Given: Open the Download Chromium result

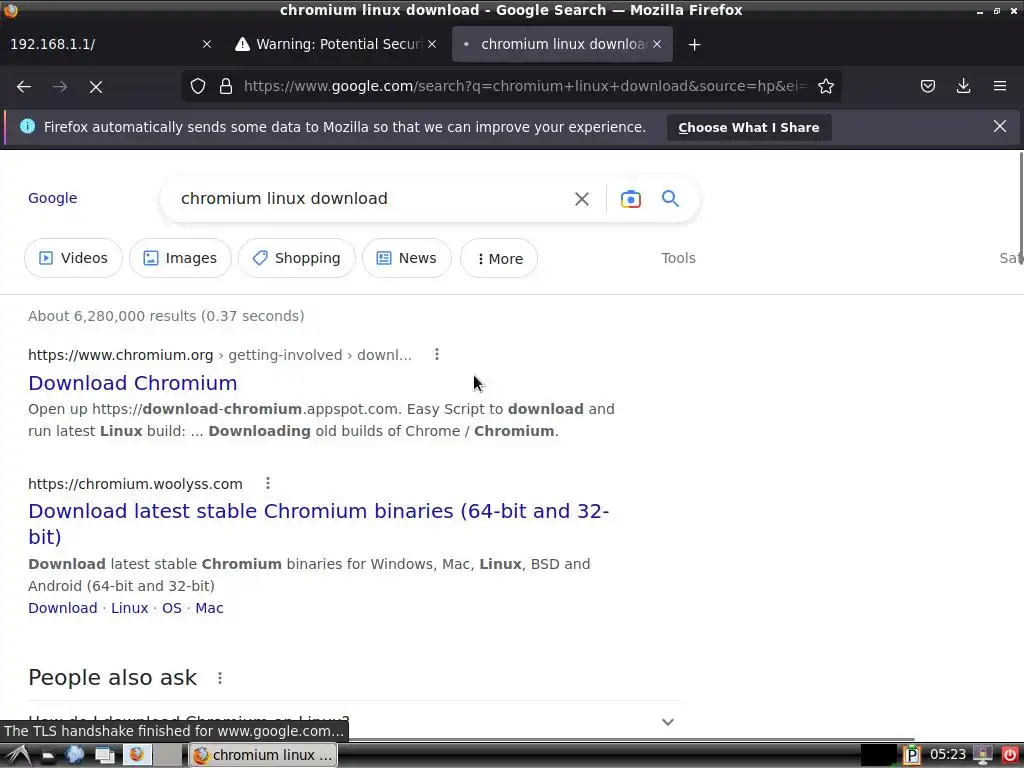Looking at the screenshot, I should click(133, 383).
